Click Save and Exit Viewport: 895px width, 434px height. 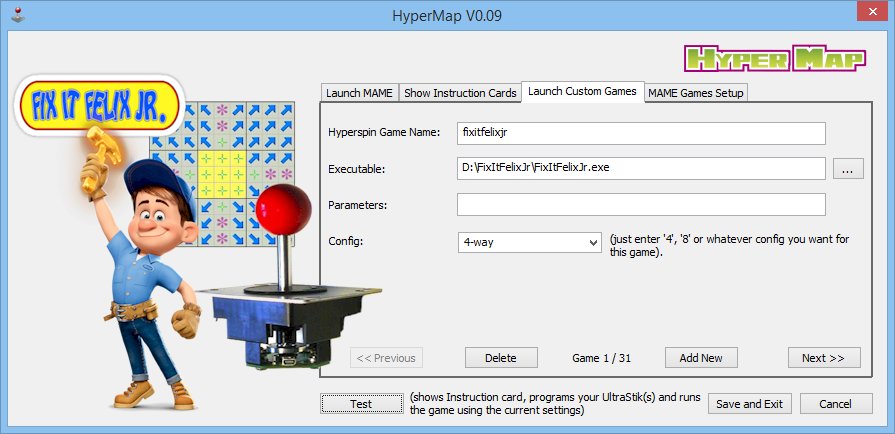pyautogui.click(x=749, y=404)
